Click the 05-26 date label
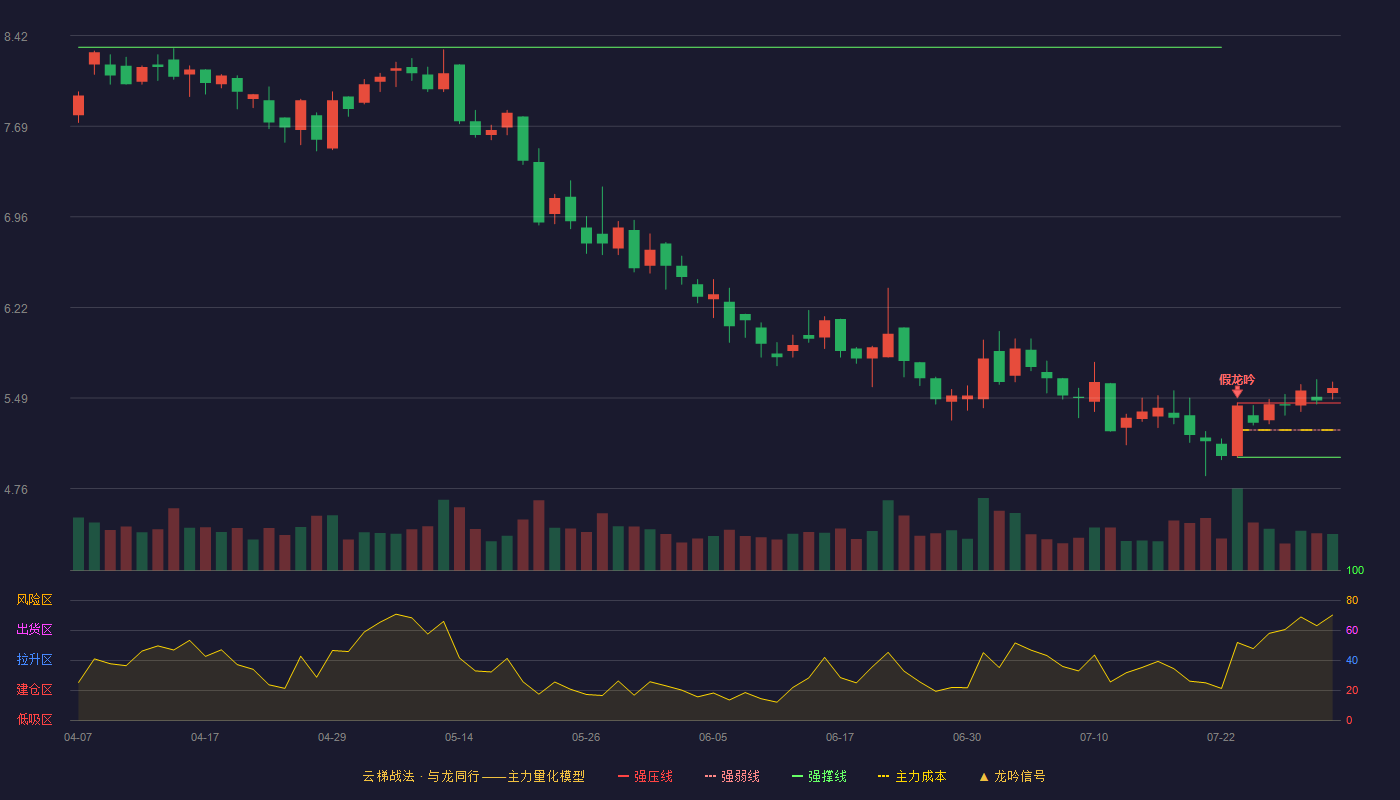 tap(586, 737)
